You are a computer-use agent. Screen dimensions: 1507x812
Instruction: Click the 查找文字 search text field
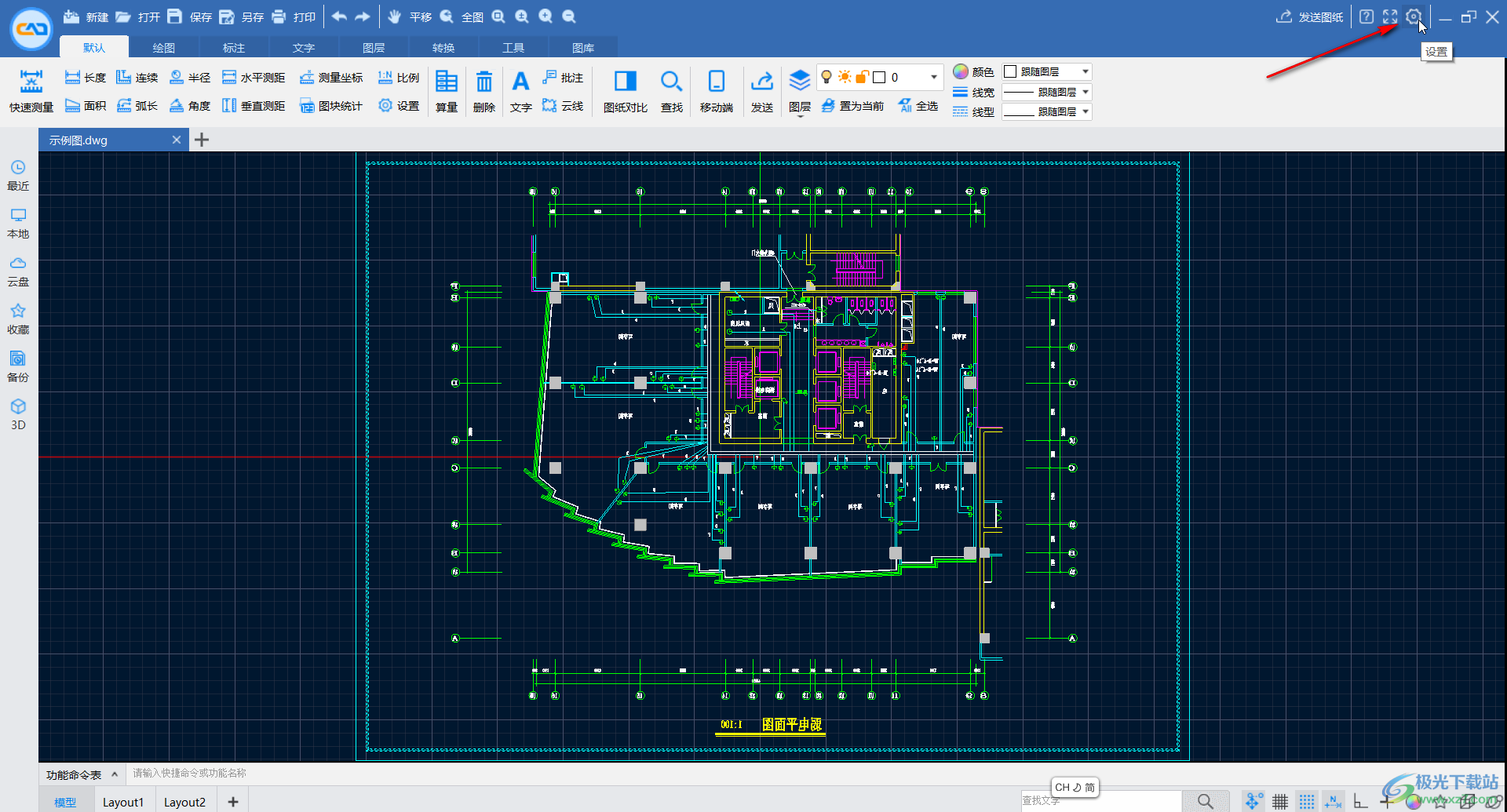[1101, 801]
